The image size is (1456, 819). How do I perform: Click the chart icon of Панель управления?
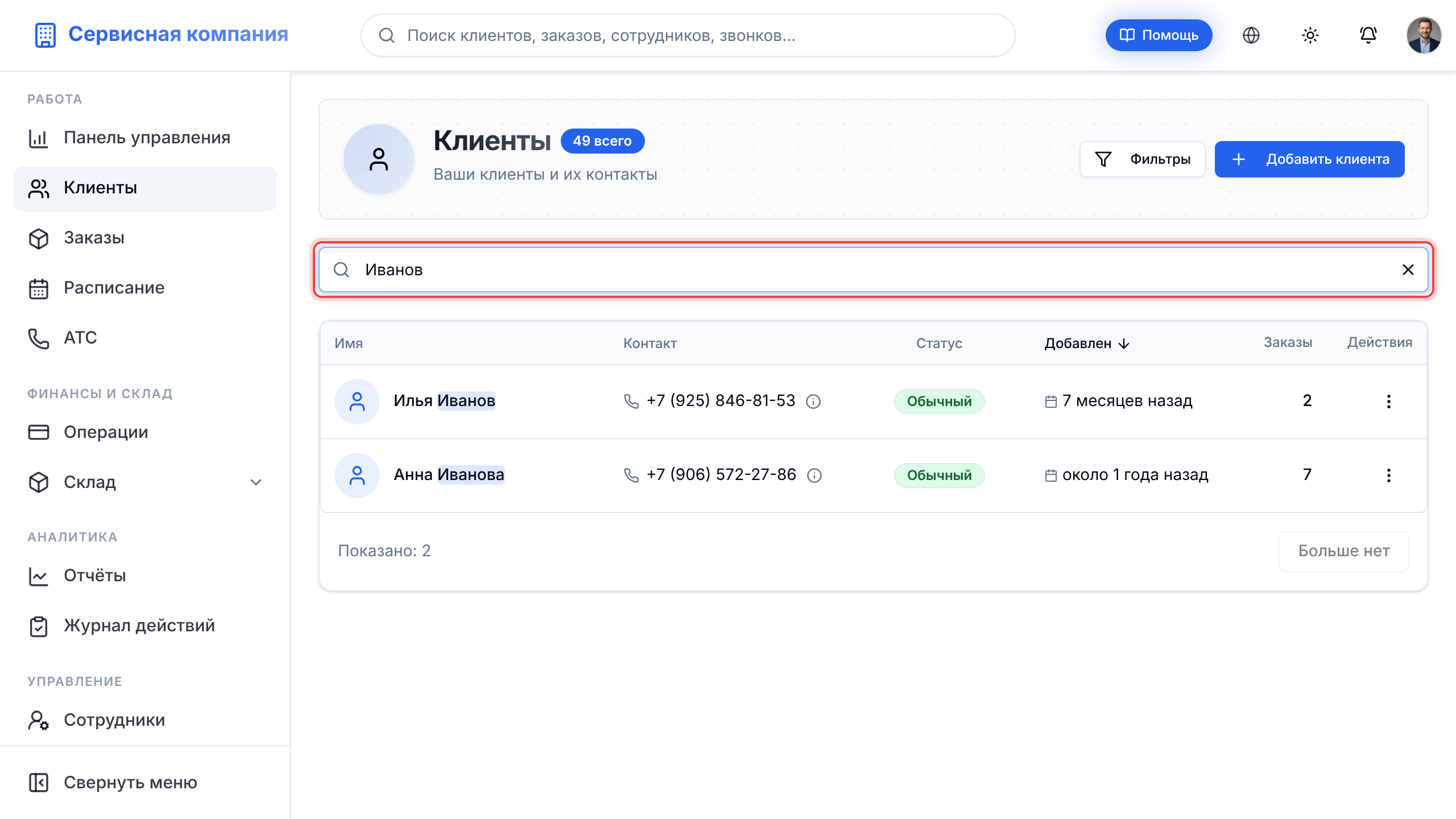39,138
